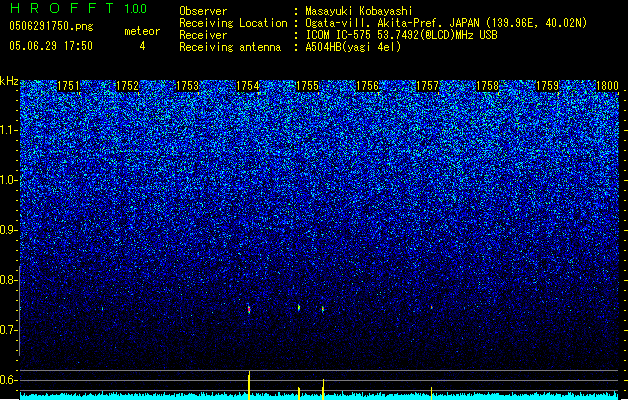Click the short yellow power spike under 1757
Image resolution: width=629 pixels, height=400 pixels.
click(x=431, y=393)
